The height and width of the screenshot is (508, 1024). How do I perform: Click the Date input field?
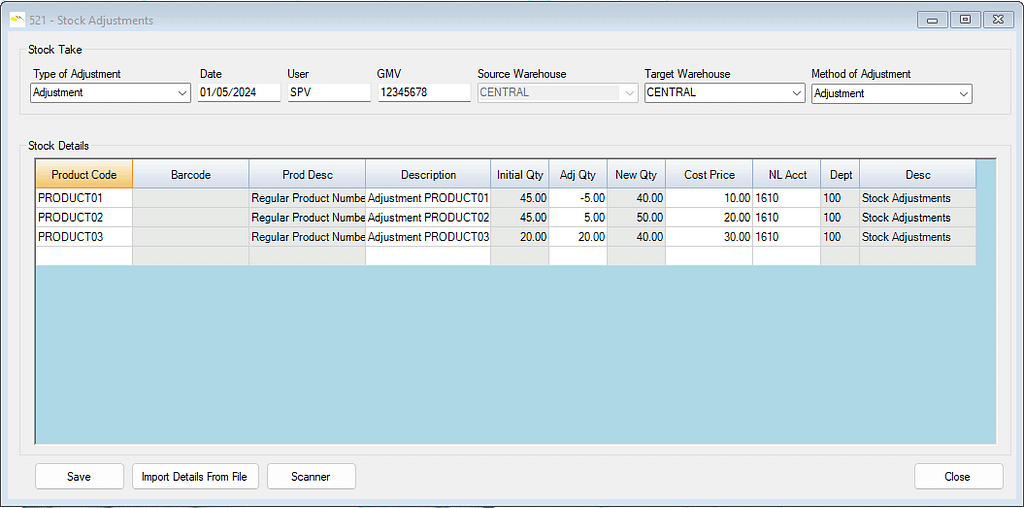[x=238, y=93]
